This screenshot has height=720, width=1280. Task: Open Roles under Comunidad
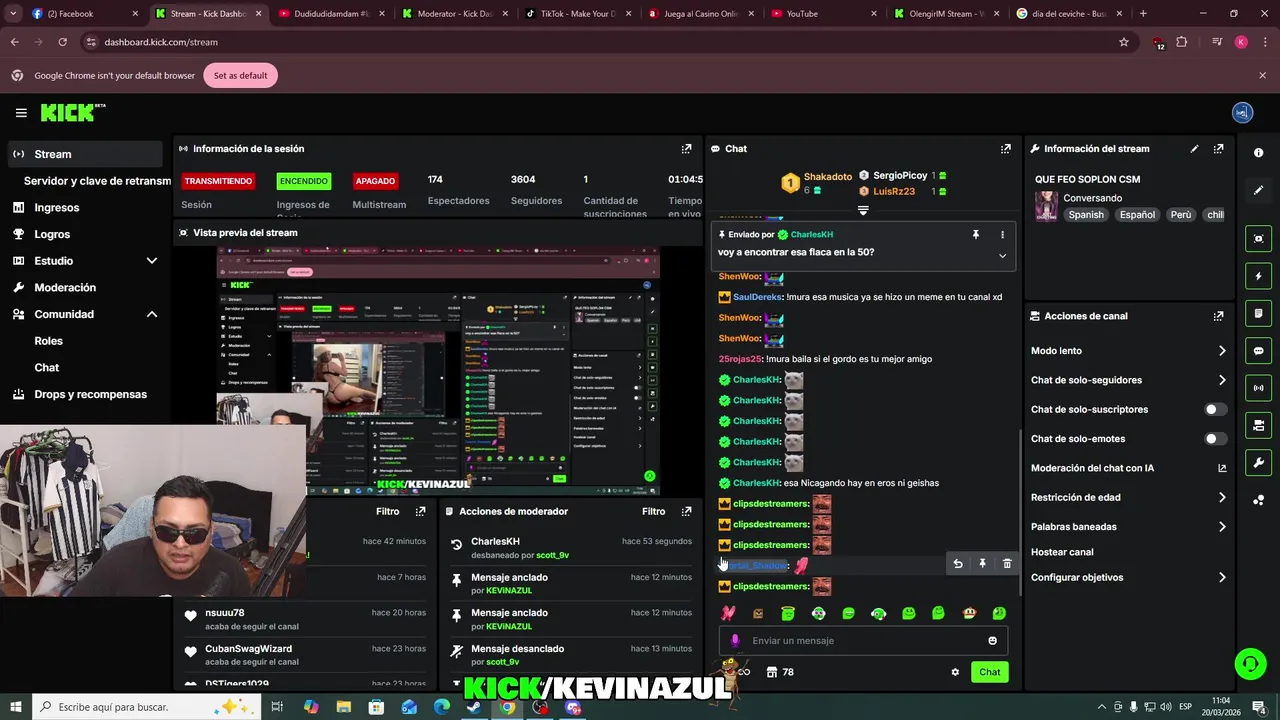[x=48, y=341]
